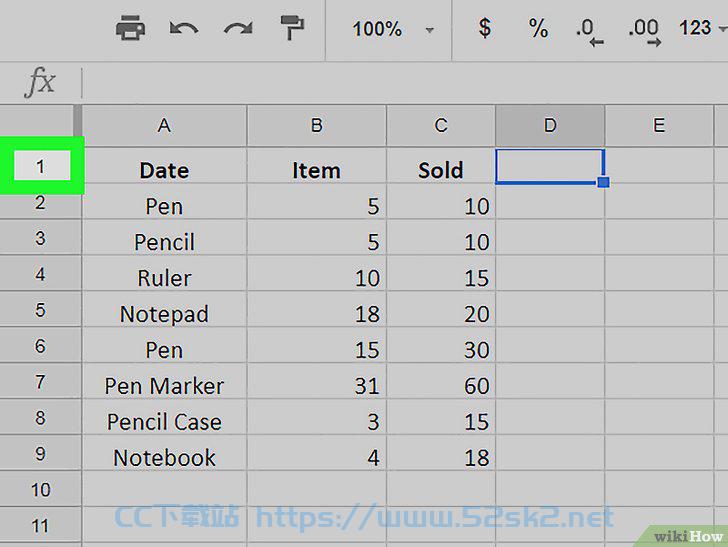The width and height of the screenshot is (728, 547).
Task: Open the 100% zoom dropdown
Action: coord(393,29)
